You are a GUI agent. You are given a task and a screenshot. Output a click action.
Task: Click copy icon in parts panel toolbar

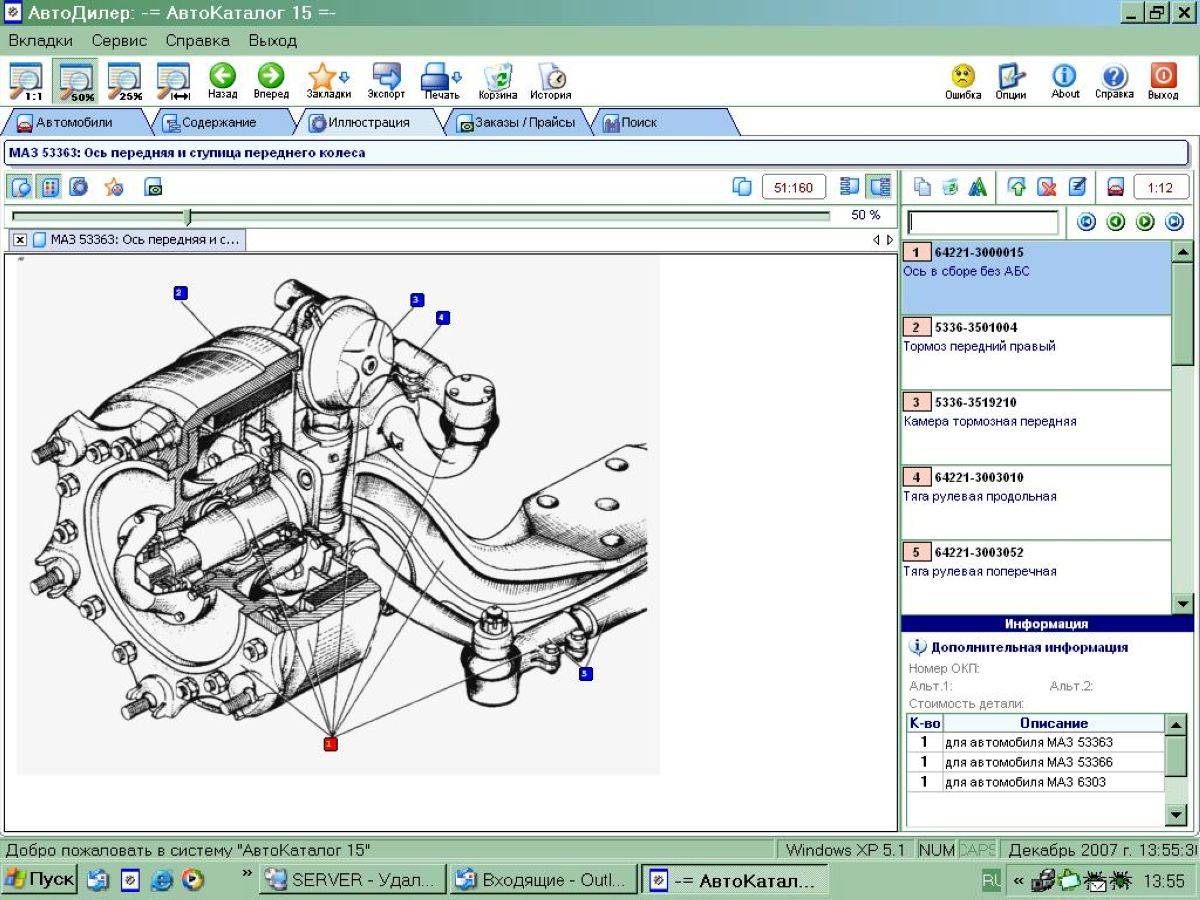tap(922, 187)
